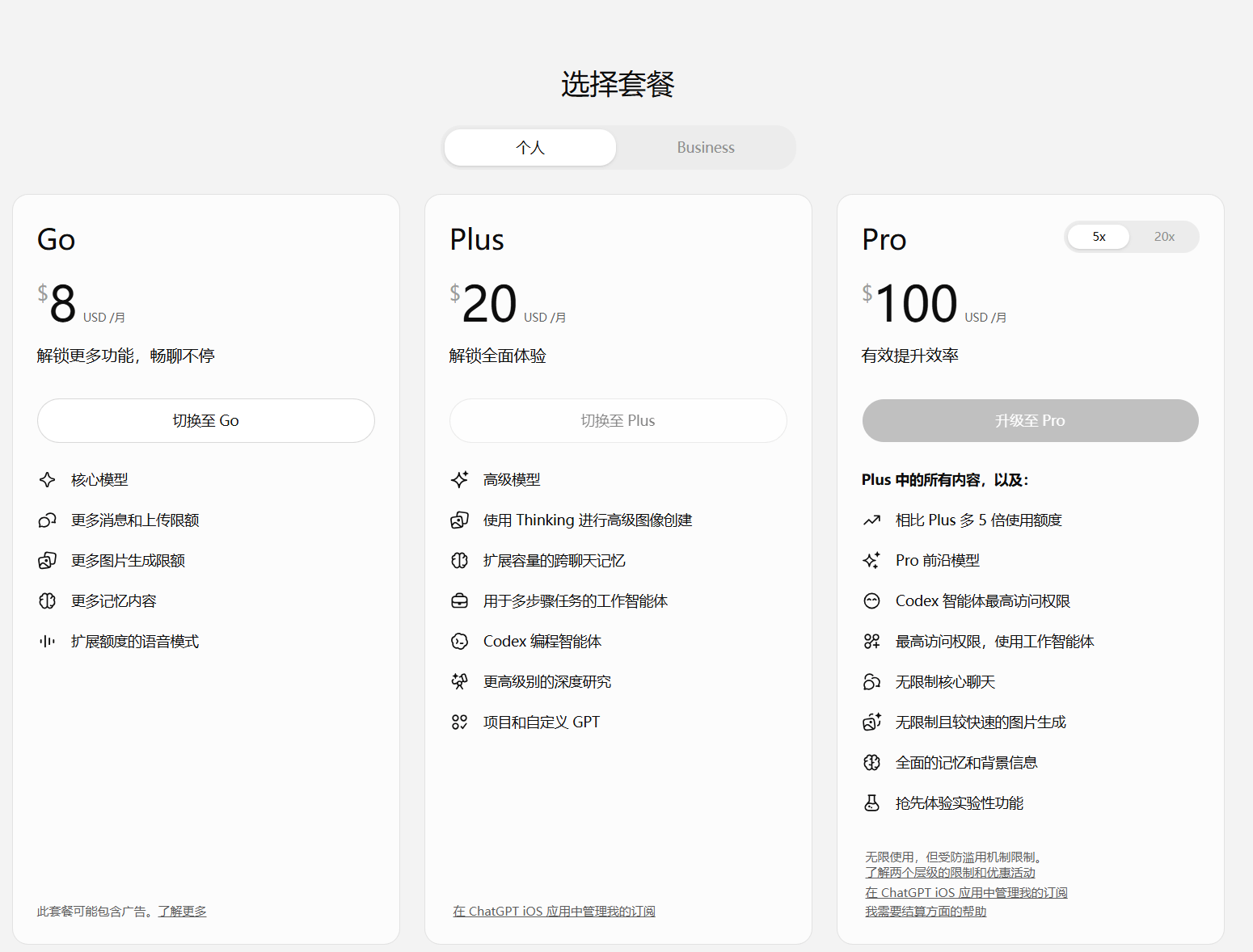Click the deep research icon beside 更高级别的深度研究
Viewport: 1253px width, 952px height.
click(x=460, y=682)
